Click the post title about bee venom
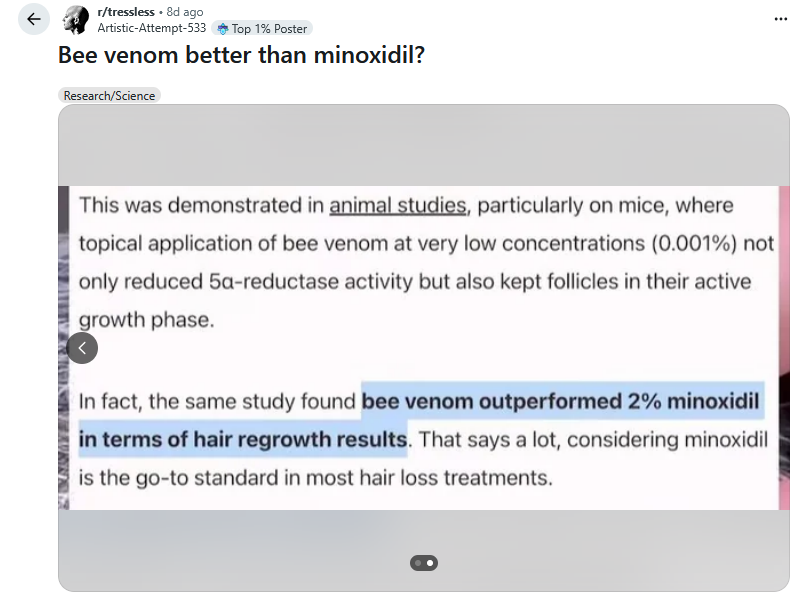The height and width of the screenshot is (606, 797). tap(241, 56)
